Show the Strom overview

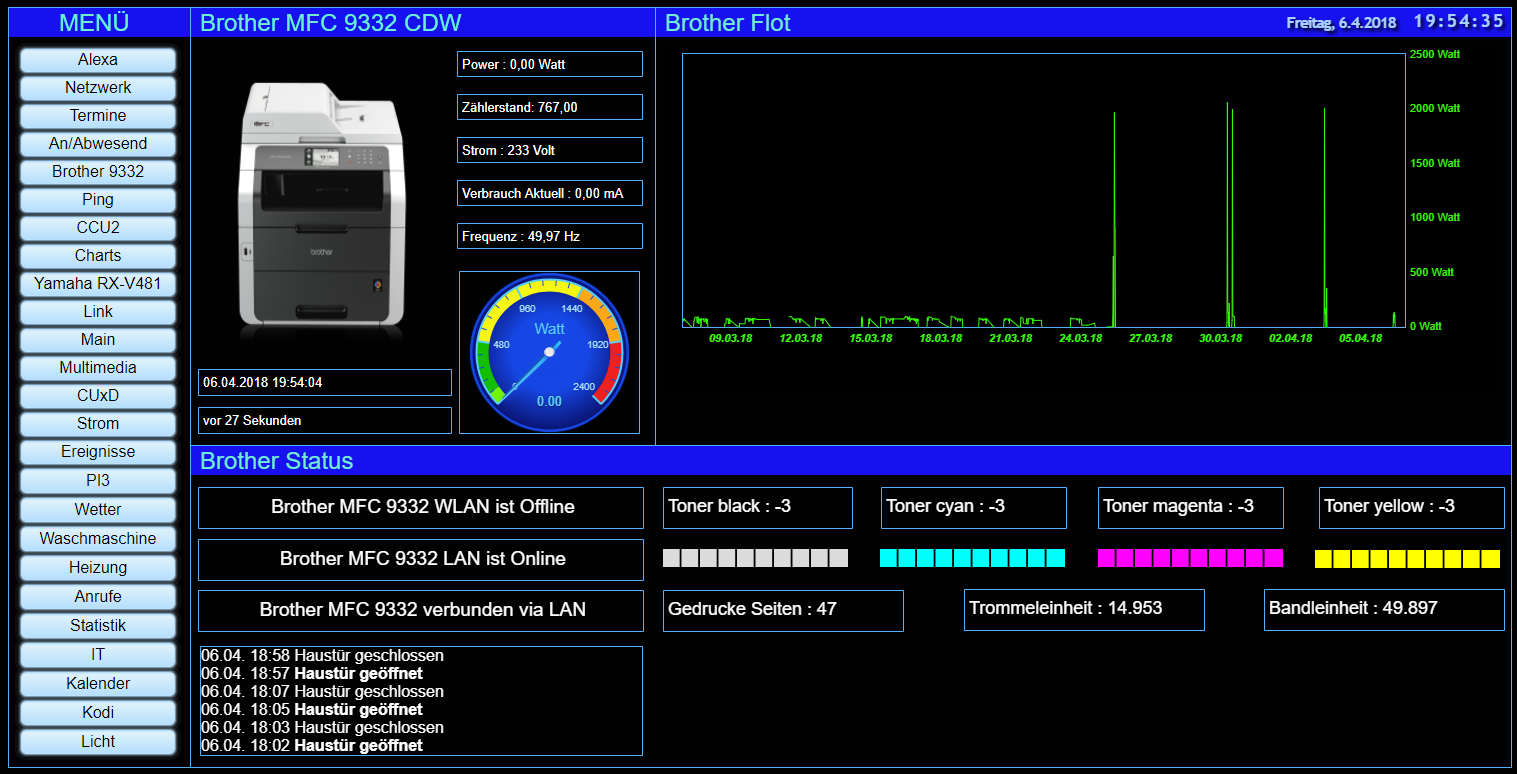98,424
